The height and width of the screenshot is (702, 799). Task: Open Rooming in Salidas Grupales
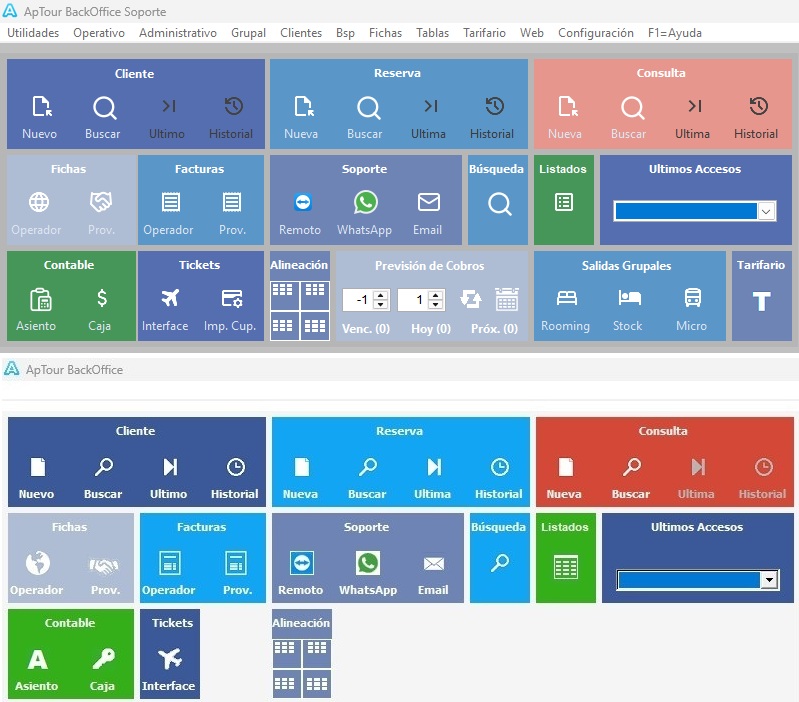tap(566, 310)
